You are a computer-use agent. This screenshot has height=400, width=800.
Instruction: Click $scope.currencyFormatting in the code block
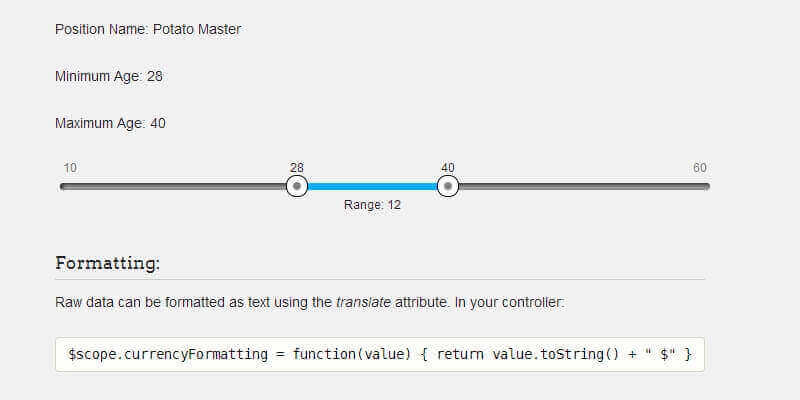click(x=166, y=354)
